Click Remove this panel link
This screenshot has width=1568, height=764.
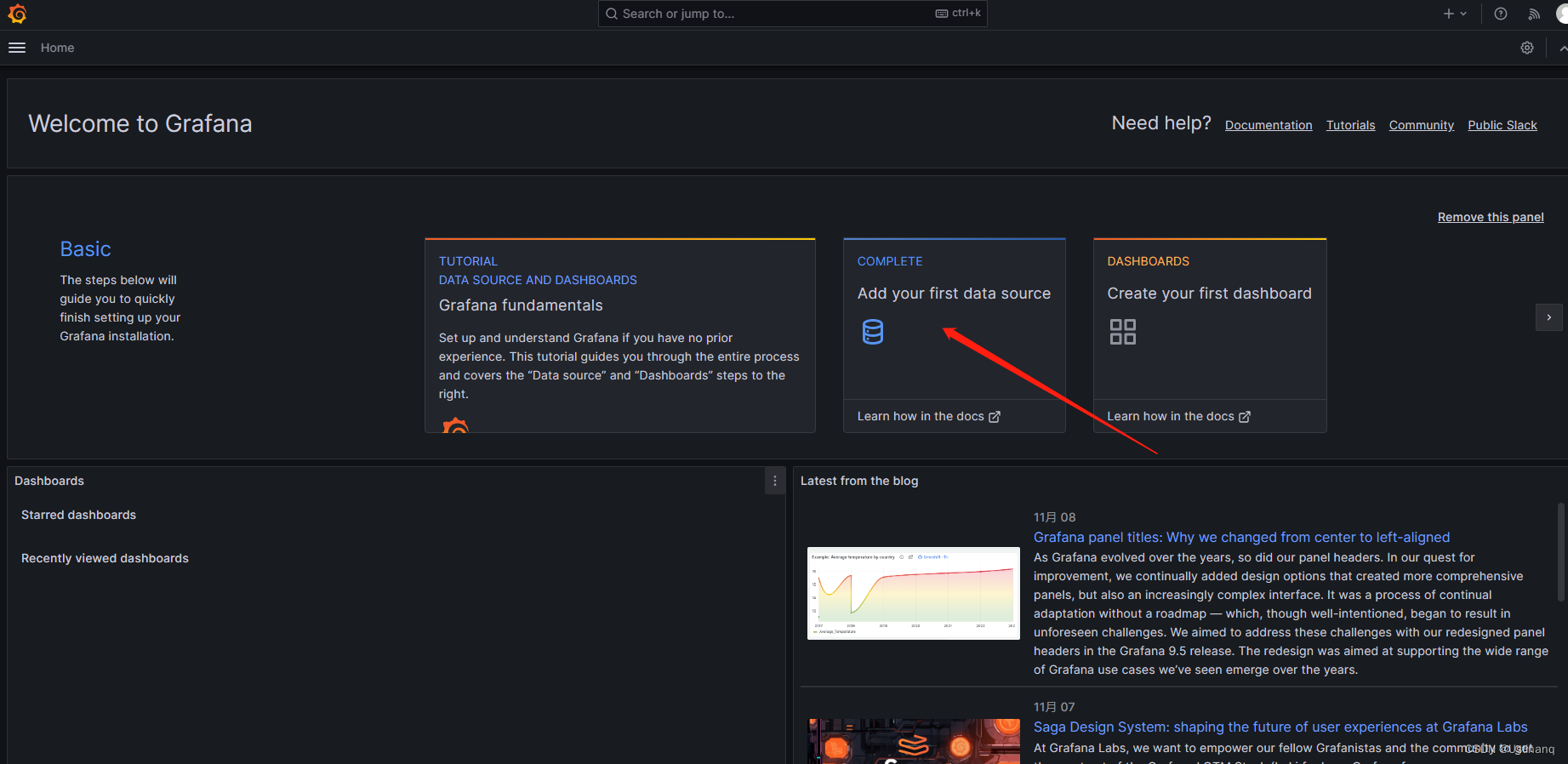pos(1491,217)
